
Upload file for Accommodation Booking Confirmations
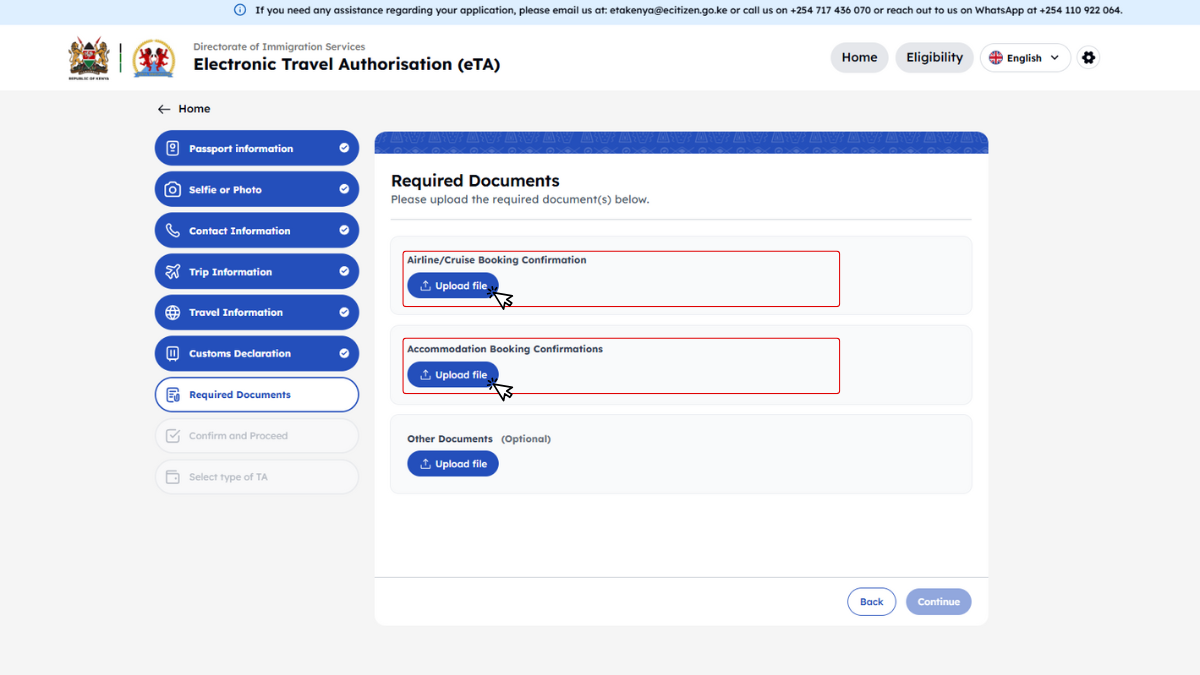tap(452, 375)
